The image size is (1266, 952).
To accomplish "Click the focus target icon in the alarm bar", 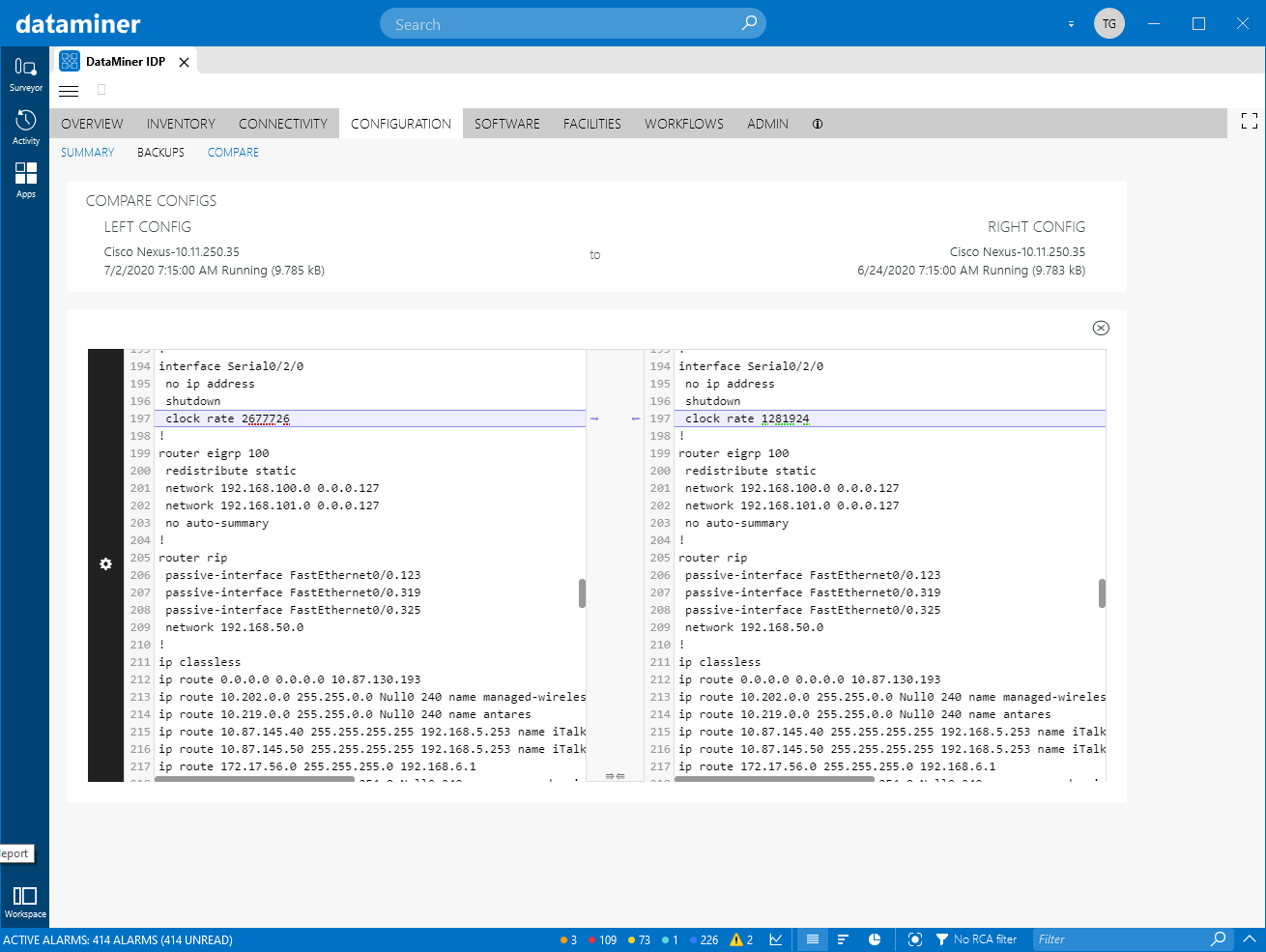I will coord(915,939).
